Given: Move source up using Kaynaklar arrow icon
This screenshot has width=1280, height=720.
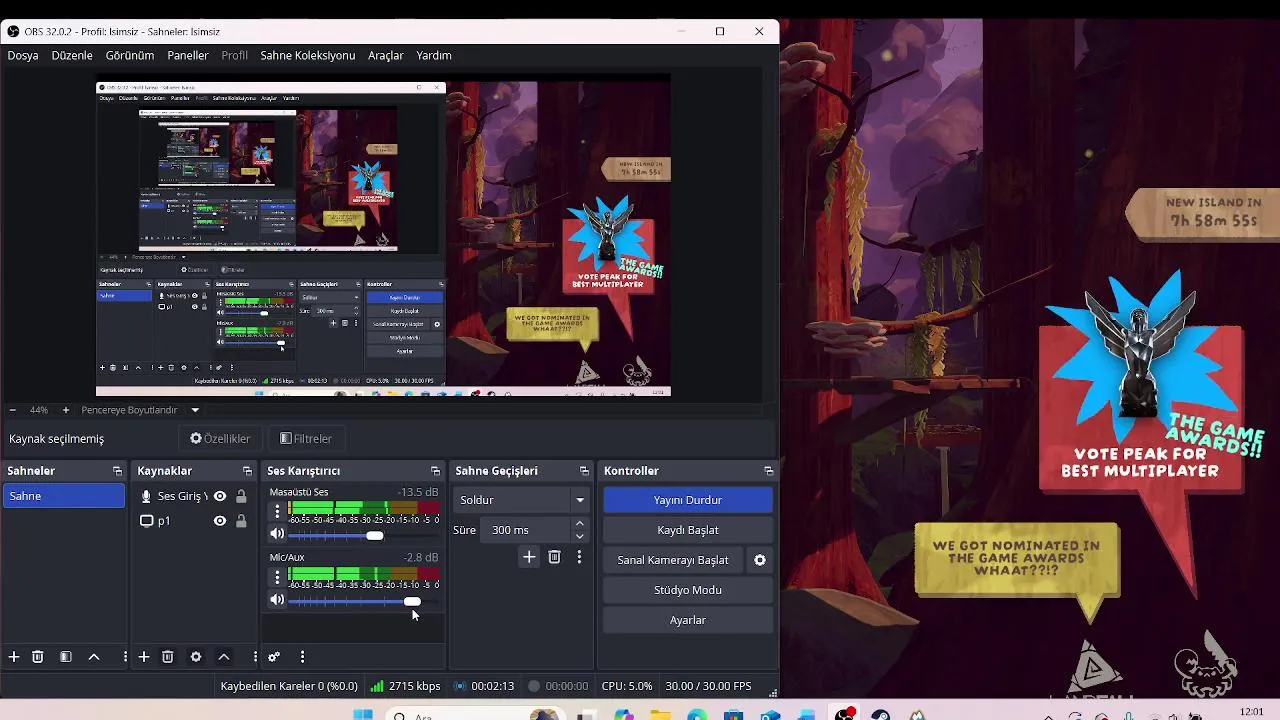Looking at the screenshot, I should (x=224, y=657).
